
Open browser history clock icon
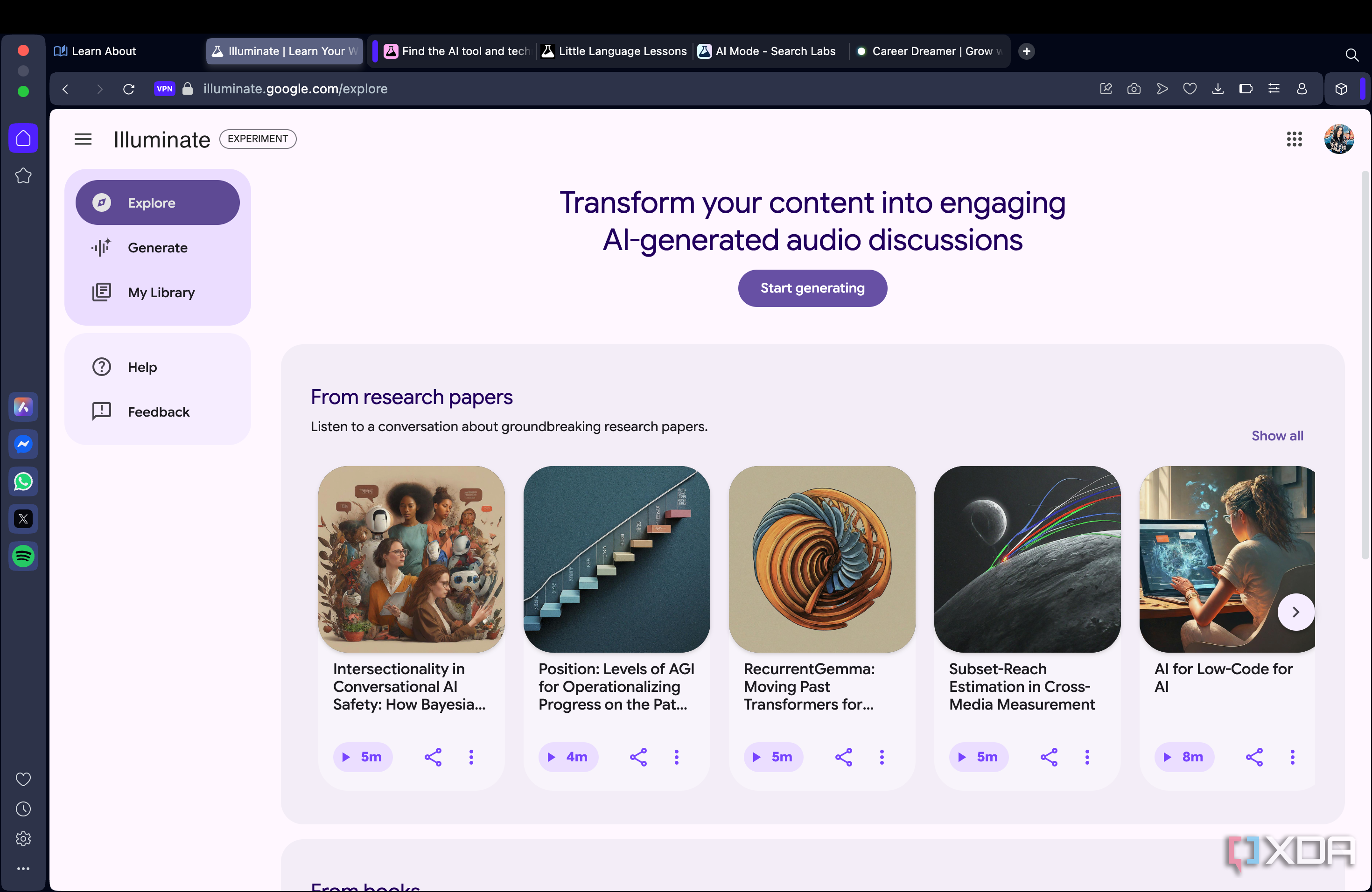tap(23, 809)
